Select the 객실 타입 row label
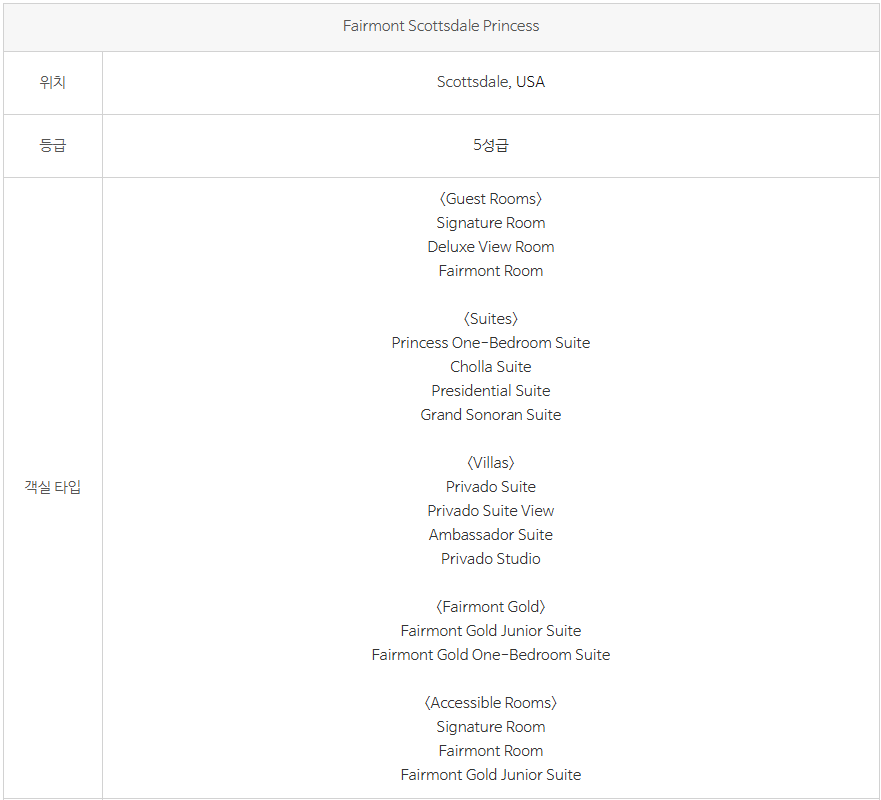The image size is (881, 800). 52,487
